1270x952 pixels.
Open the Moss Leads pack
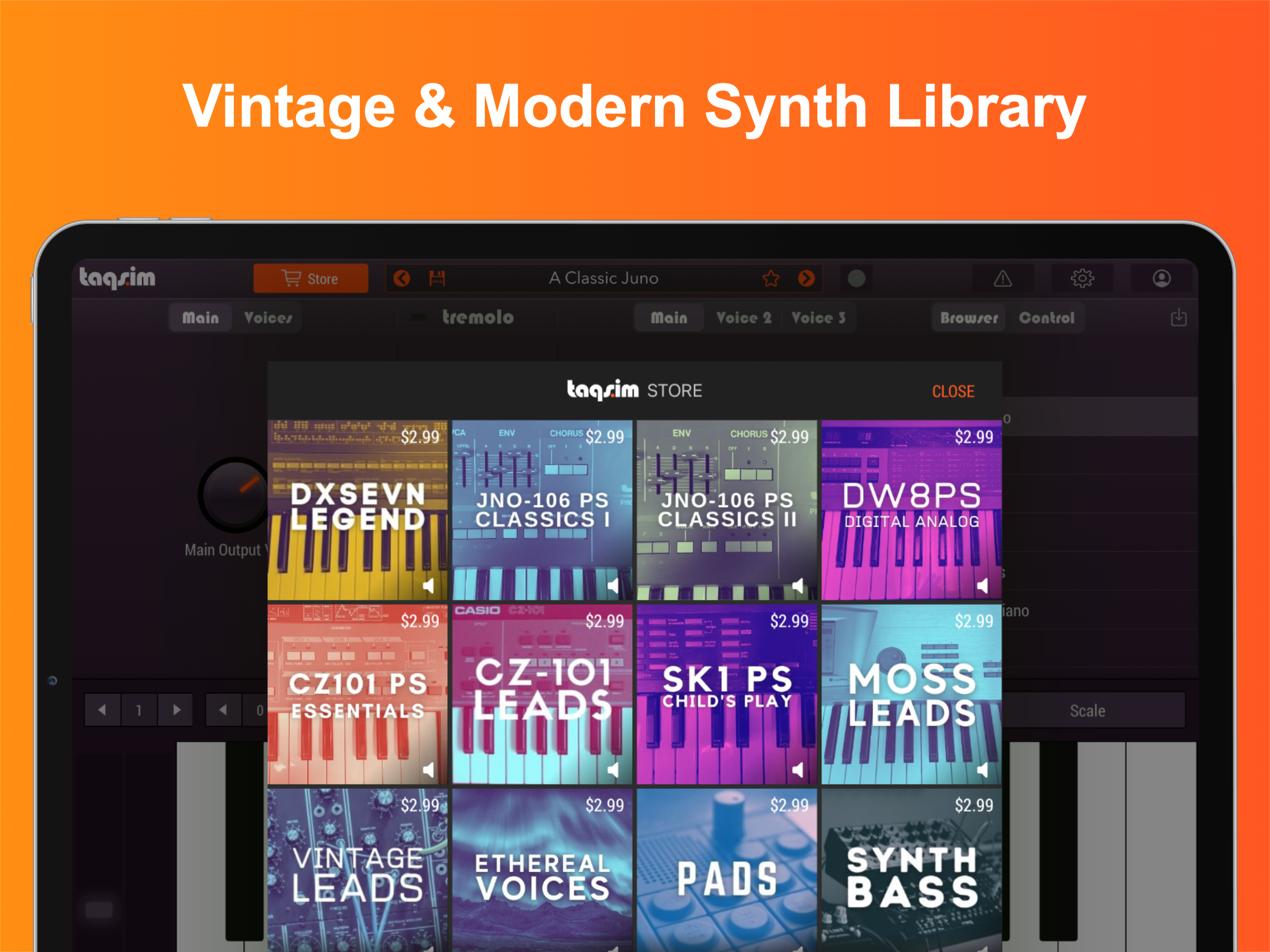click(x=911, y=694)
